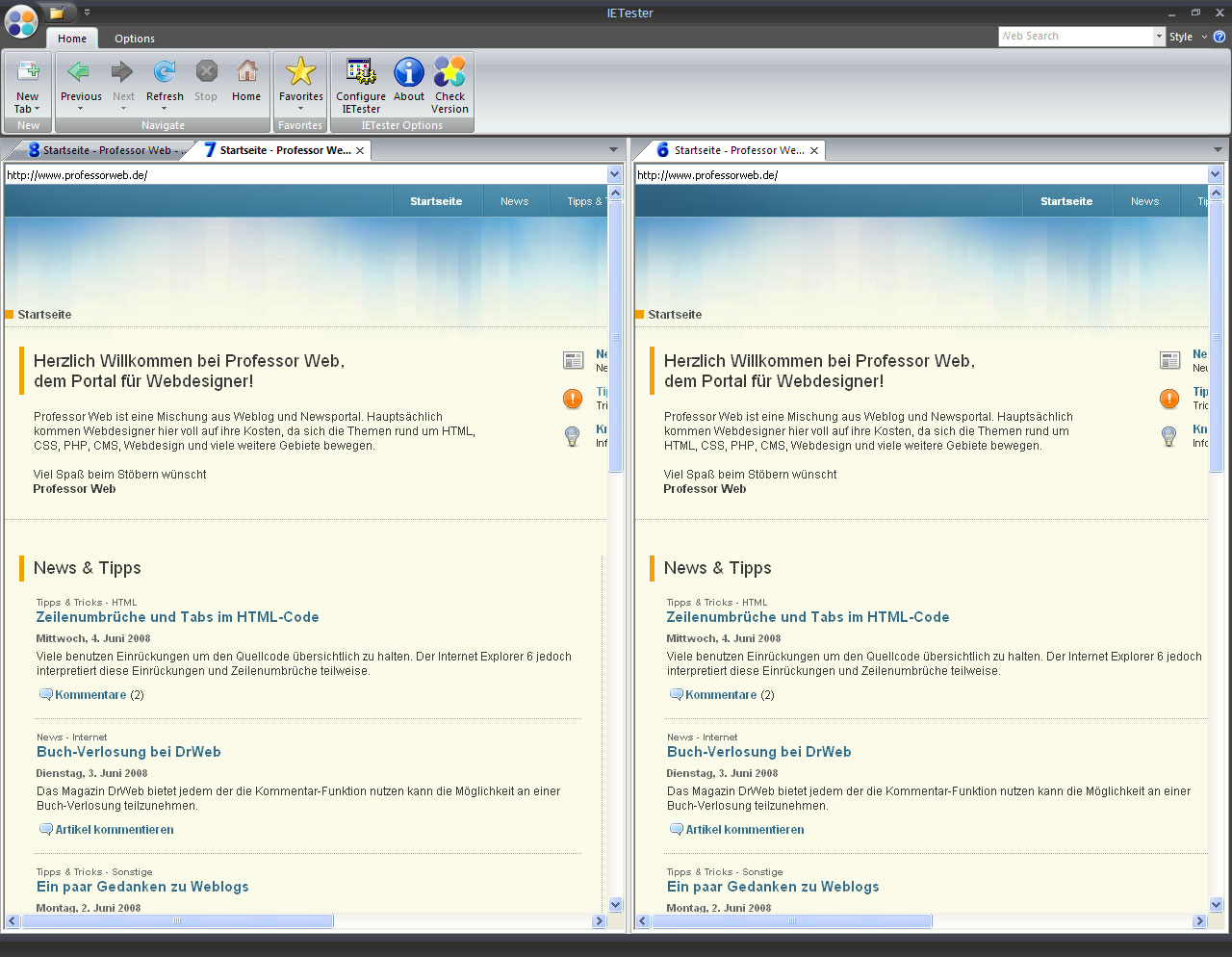Image resolution: width=1232 pixels, height=957 pixels.
Task: Go back with the Previous button
Action: tap(81, 85)
